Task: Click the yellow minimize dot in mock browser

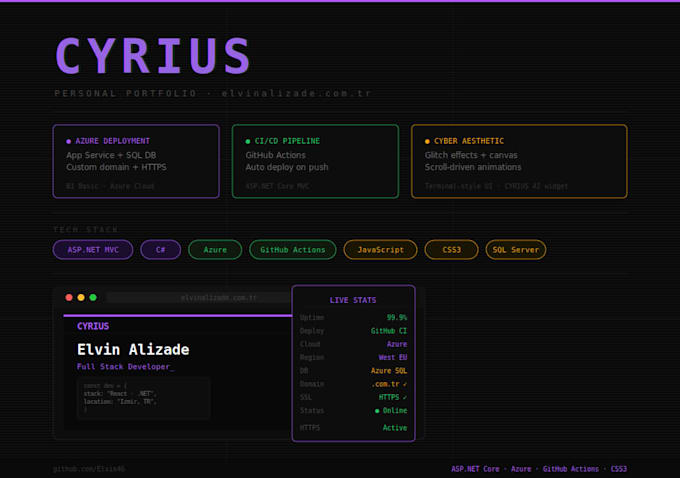Action: [81, 297]
